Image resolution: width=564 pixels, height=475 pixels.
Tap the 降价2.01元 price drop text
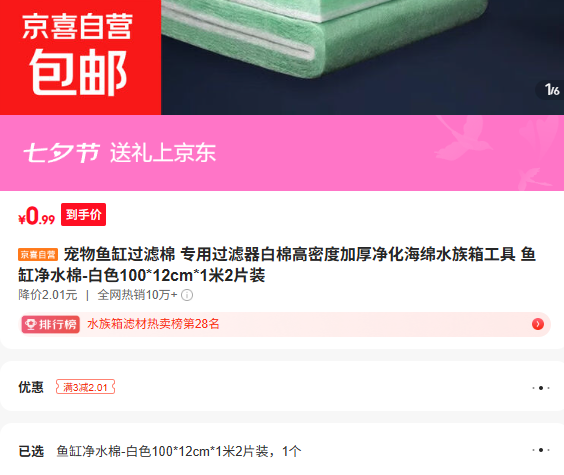pyautogui.click(x=48, y=295)
